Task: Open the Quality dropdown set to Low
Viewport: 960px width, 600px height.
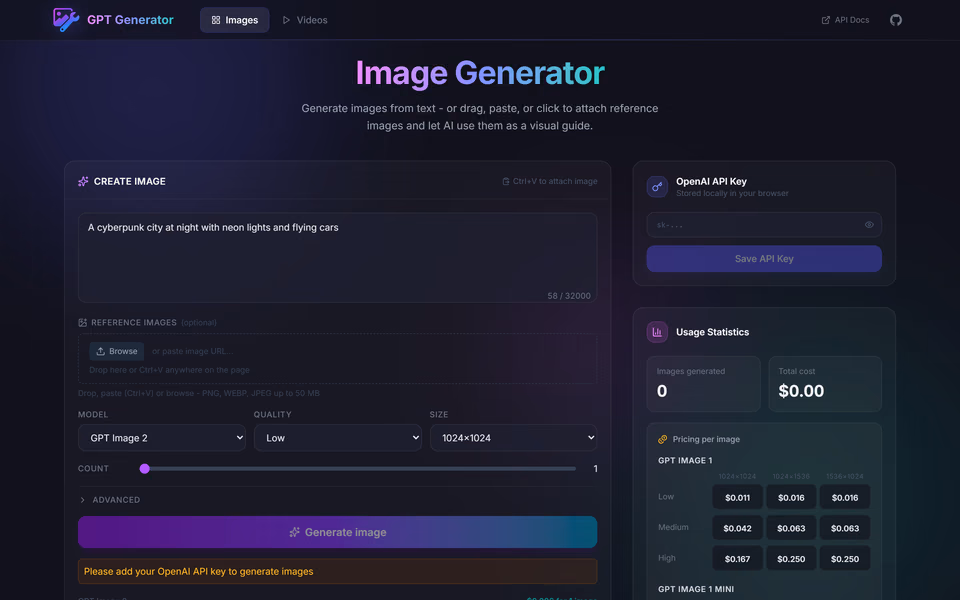Action: (337, 438)
